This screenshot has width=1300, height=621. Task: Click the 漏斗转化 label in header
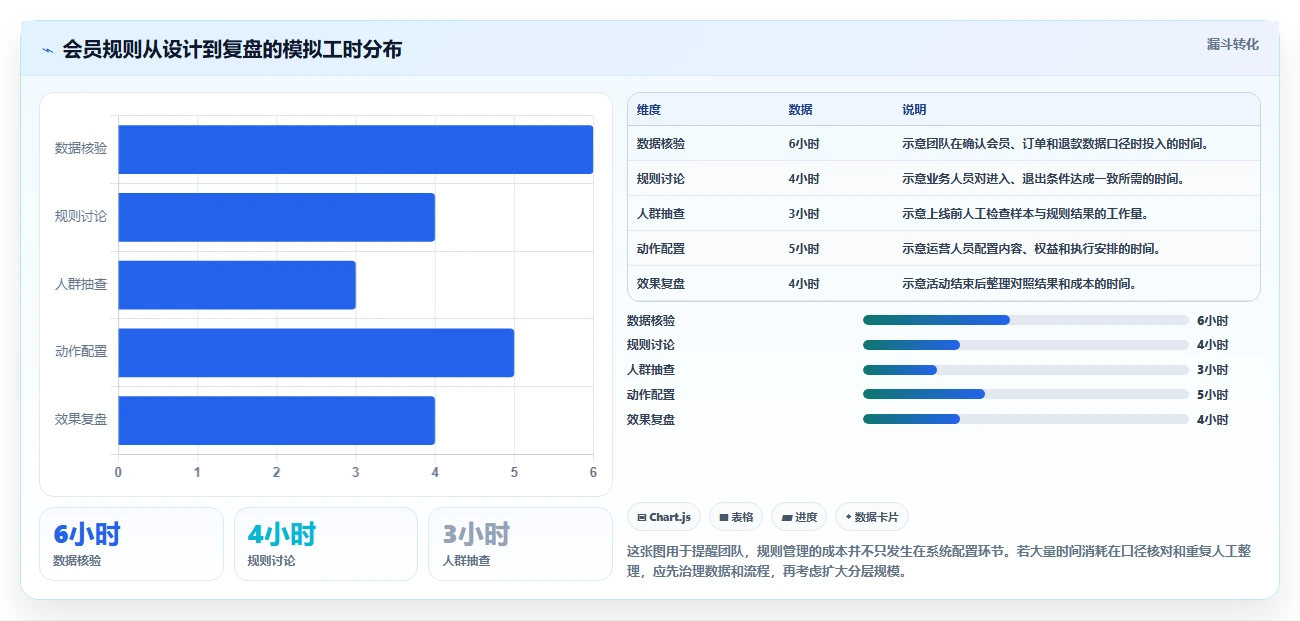(x=1232, y=45)
